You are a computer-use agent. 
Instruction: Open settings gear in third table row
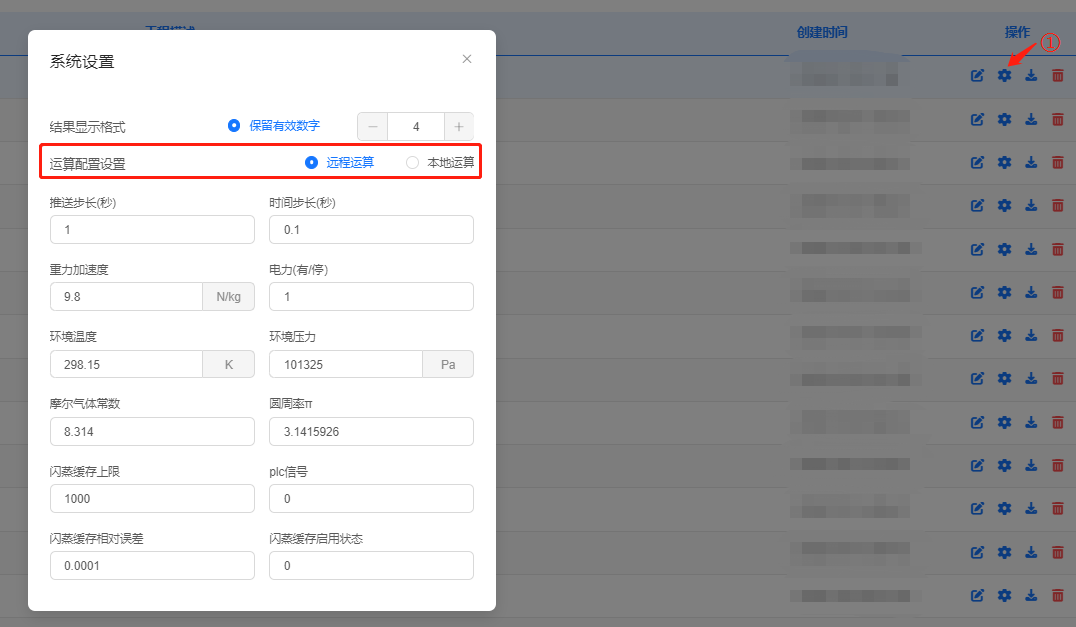1005,163
